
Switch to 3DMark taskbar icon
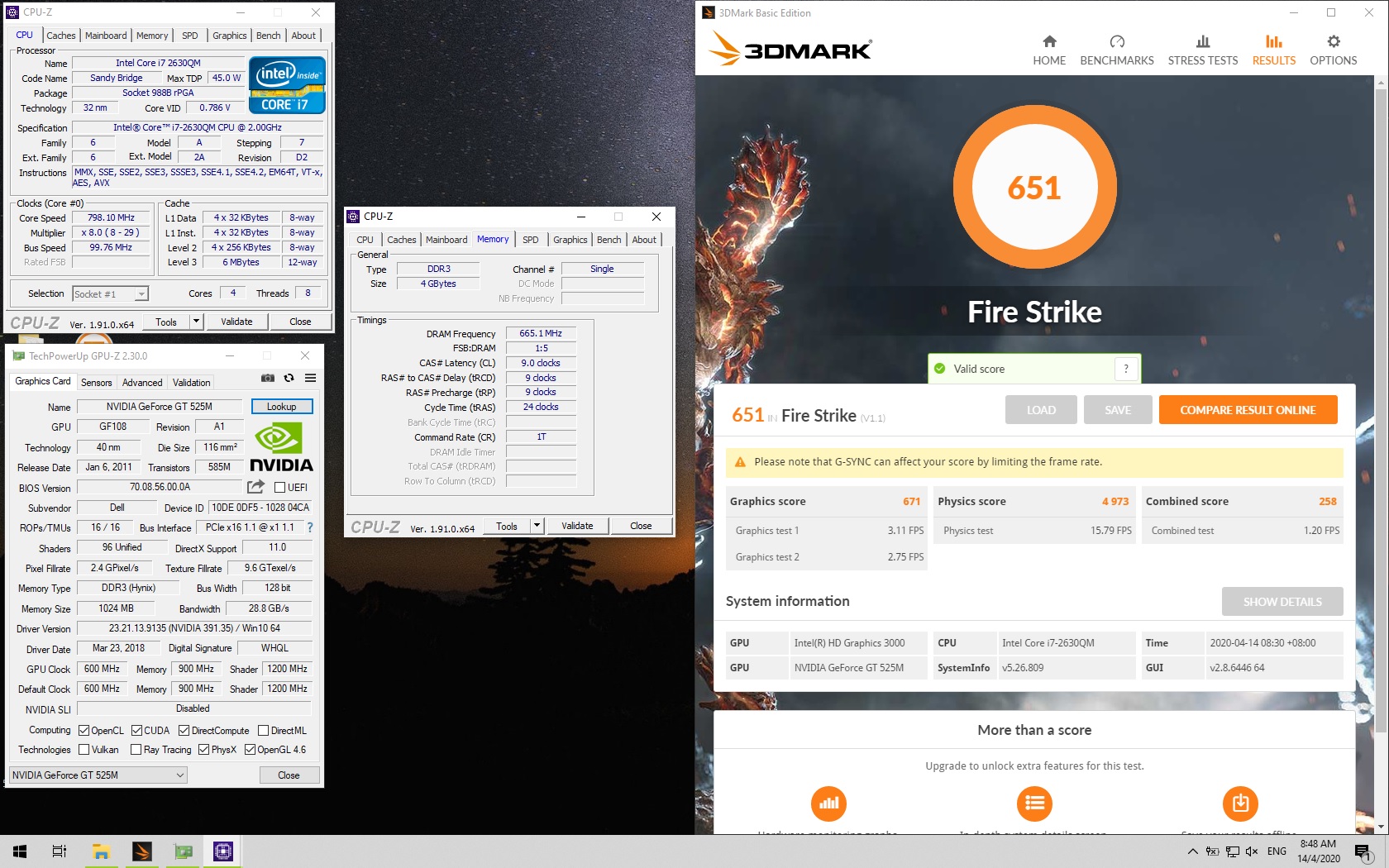142,851
